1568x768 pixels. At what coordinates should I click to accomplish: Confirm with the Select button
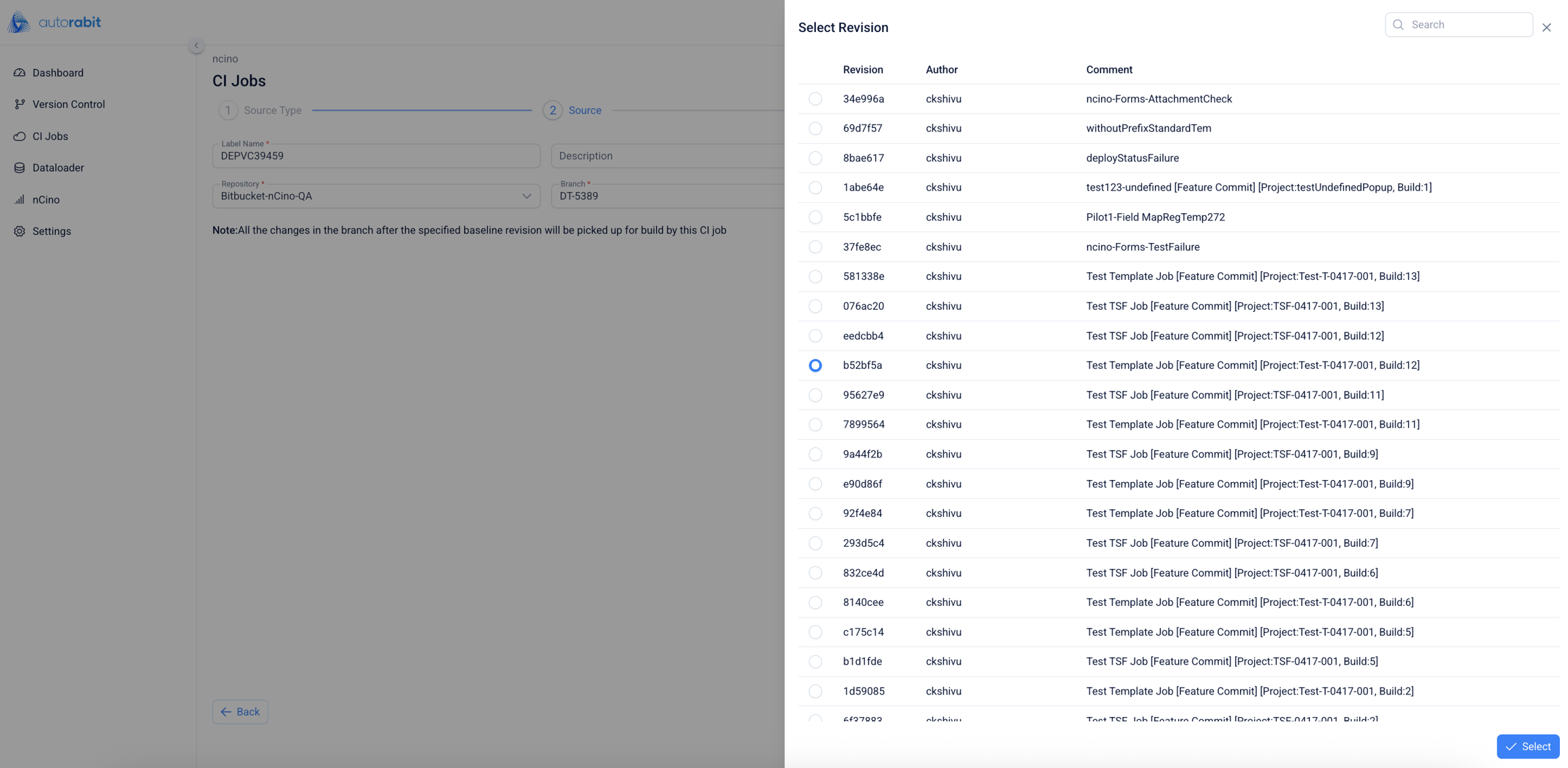click(x=1528, y=746)
